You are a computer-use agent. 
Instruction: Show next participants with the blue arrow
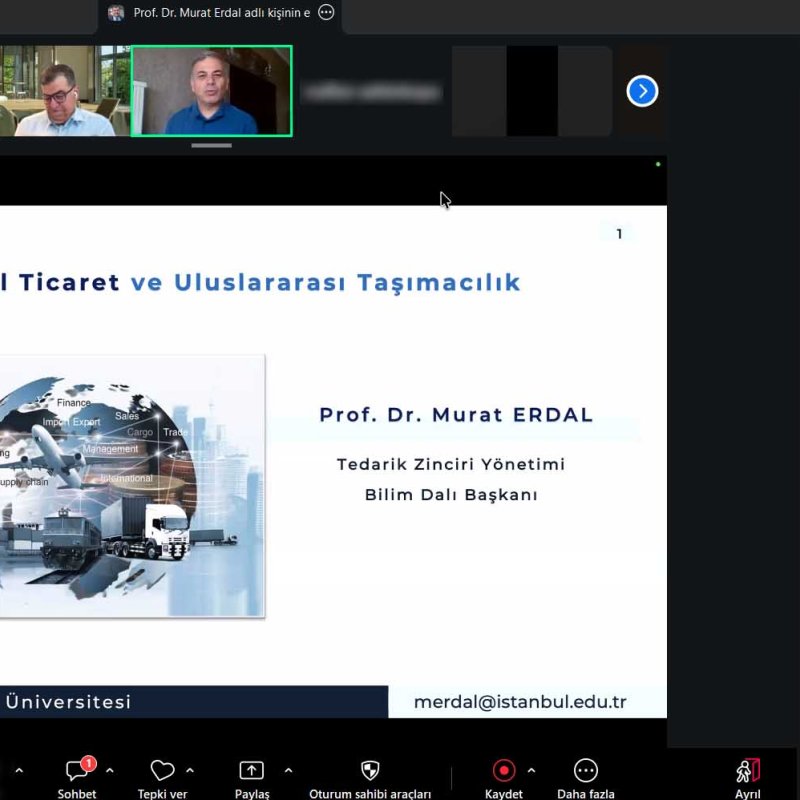pos(642,91)
